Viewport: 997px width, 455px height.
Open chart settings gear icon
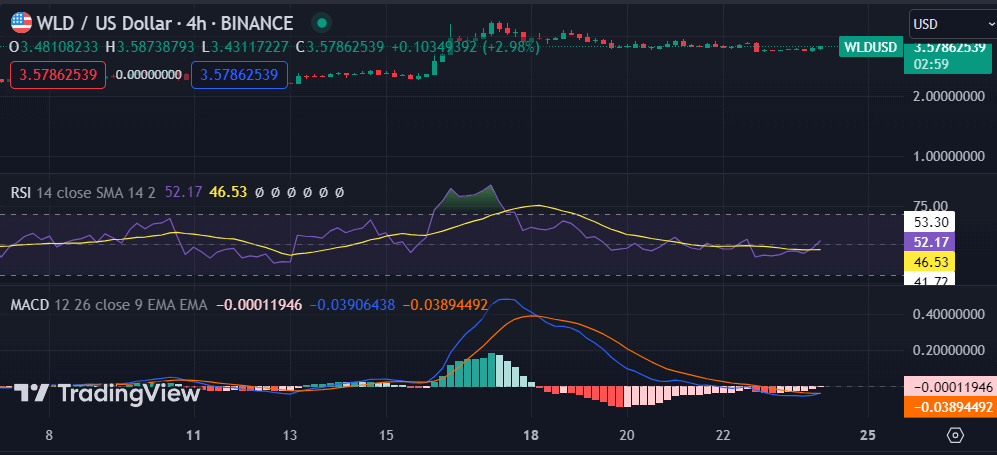coord(954,435)
